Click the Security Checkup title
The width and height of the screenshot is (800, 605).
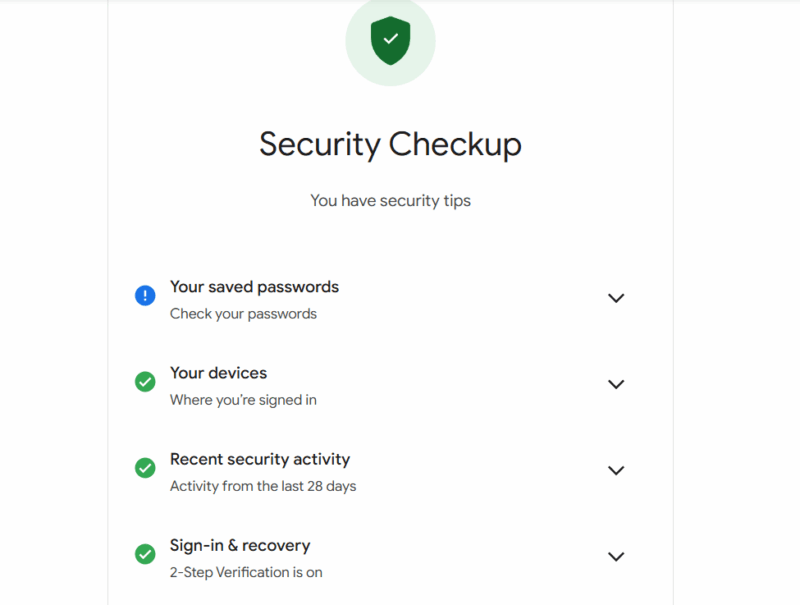point(390,144)
